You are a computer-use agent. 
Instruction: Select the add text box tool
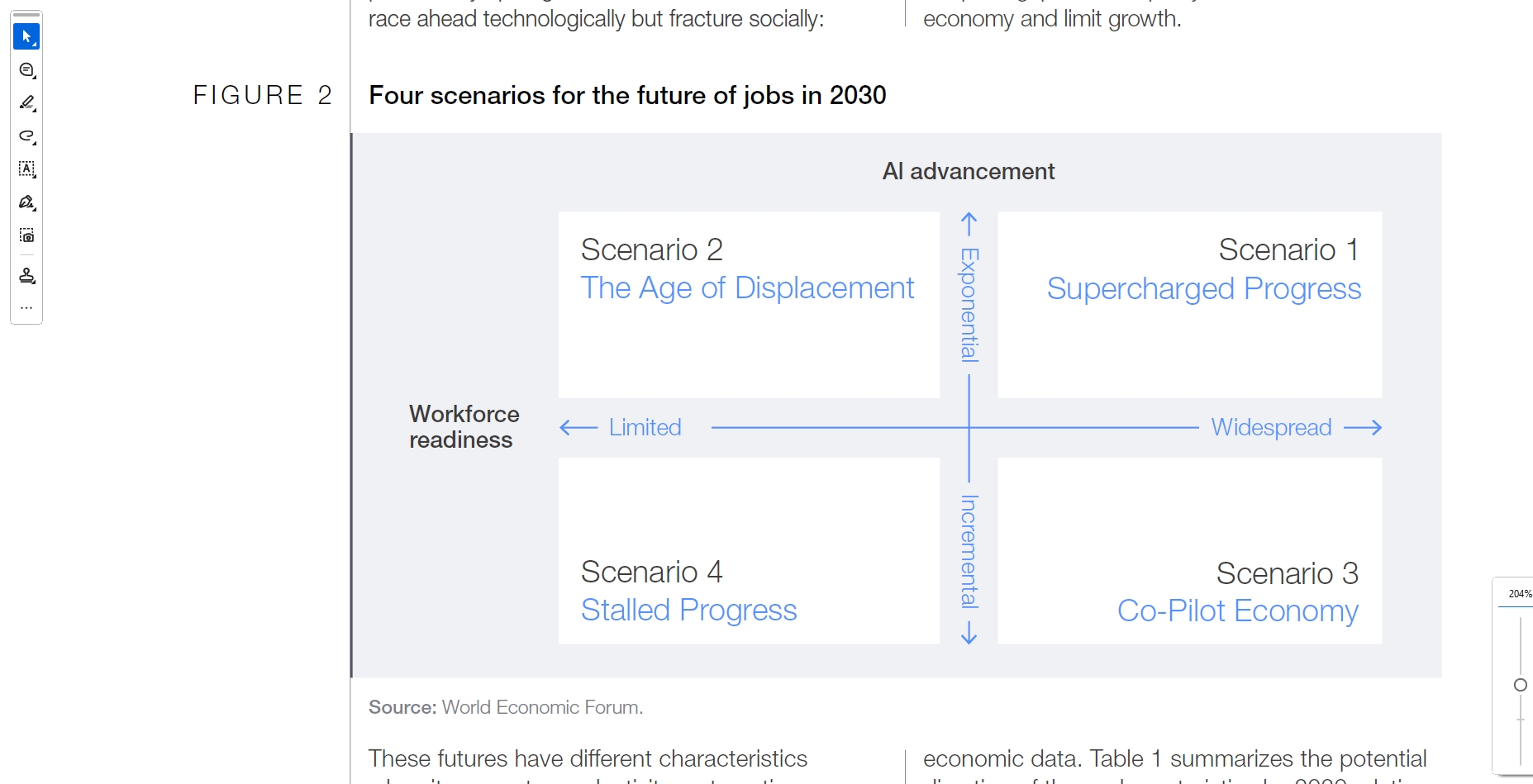tap(26, 169)
